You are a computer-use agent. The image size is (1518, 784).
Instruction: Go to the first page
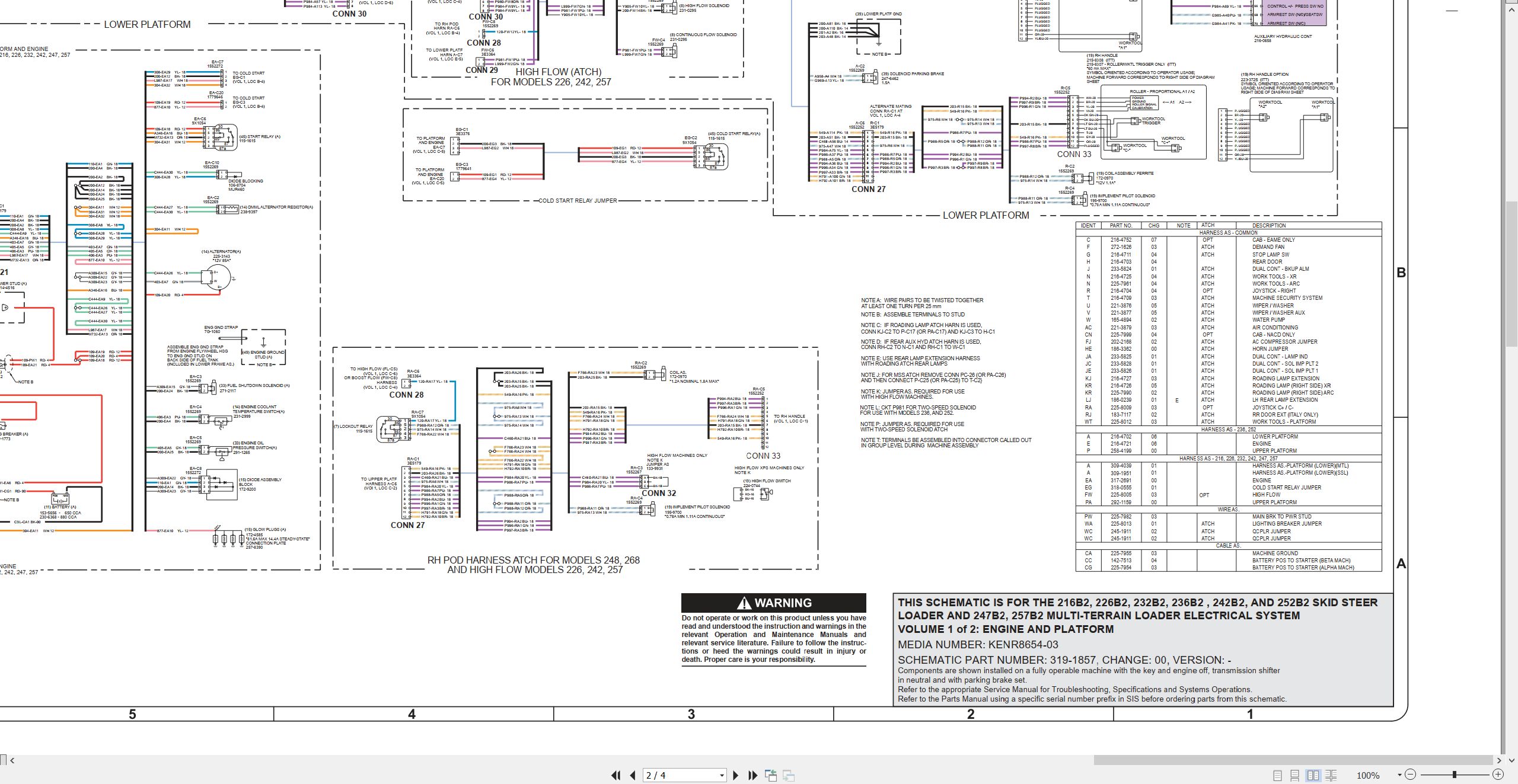[616, 775]
